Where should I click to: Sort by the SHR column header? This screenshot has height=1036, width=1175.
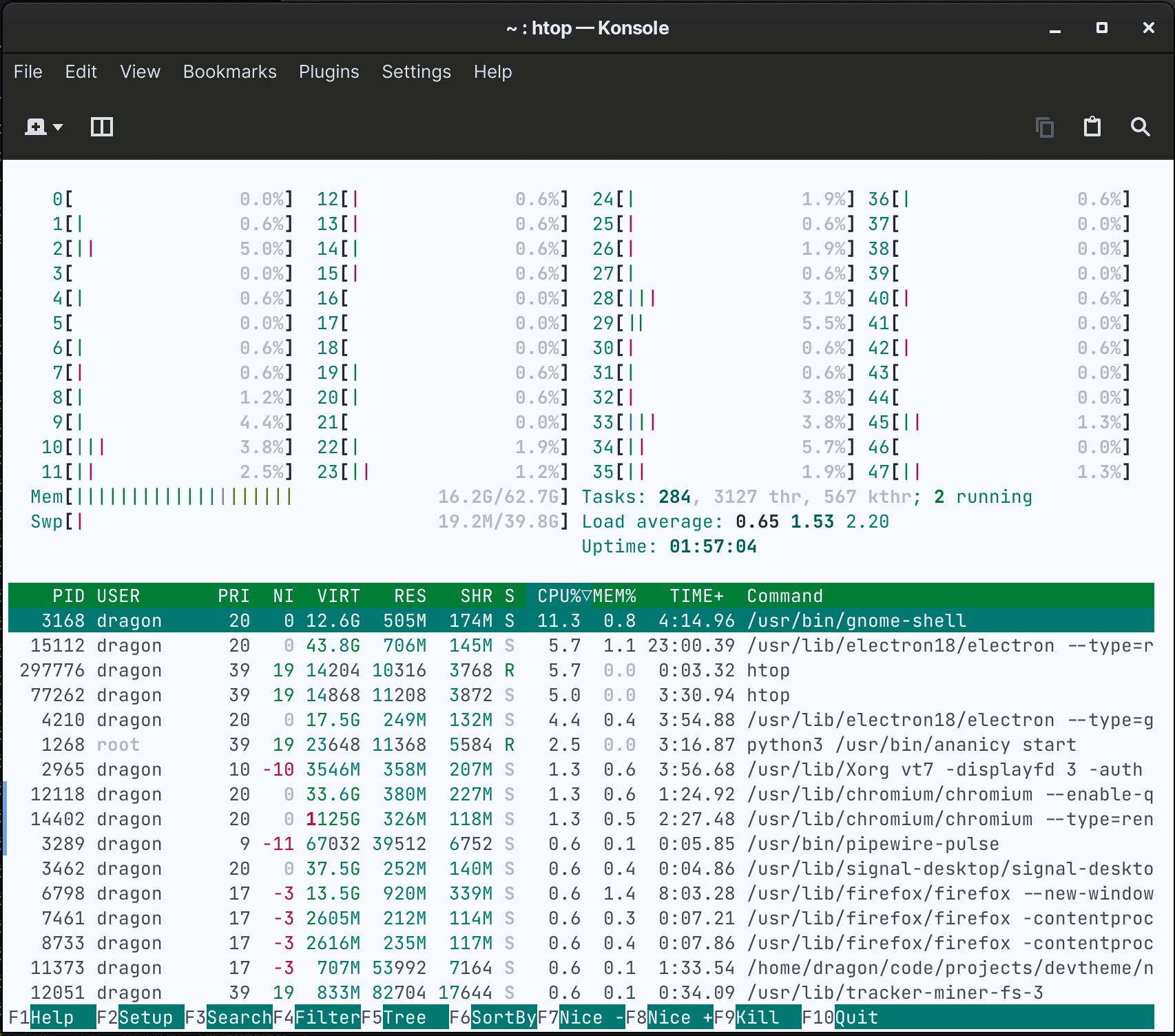(477, 596)
